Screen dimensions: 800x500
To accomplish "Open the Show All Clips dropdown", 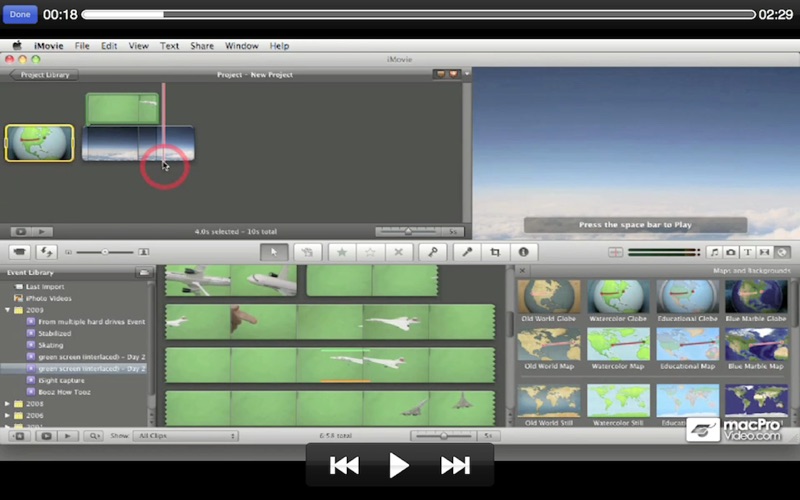I will coord(186,436).
